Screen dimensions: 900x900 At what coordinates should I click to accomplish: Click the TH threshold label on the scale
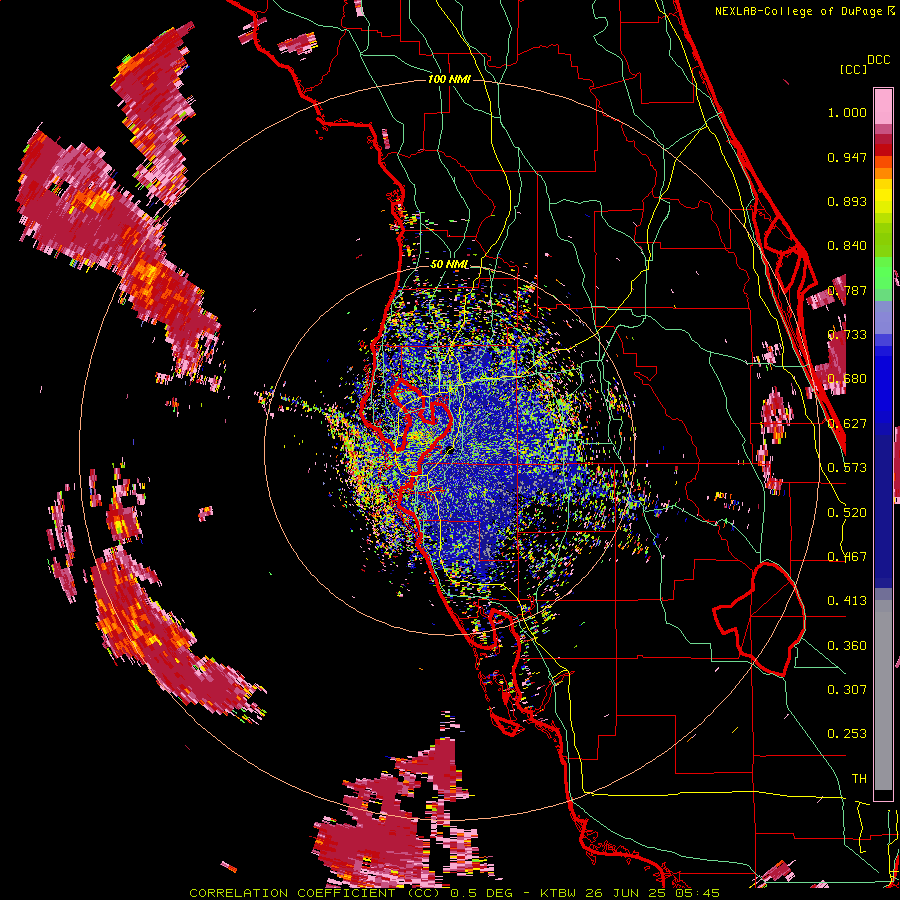pos(859,779)
